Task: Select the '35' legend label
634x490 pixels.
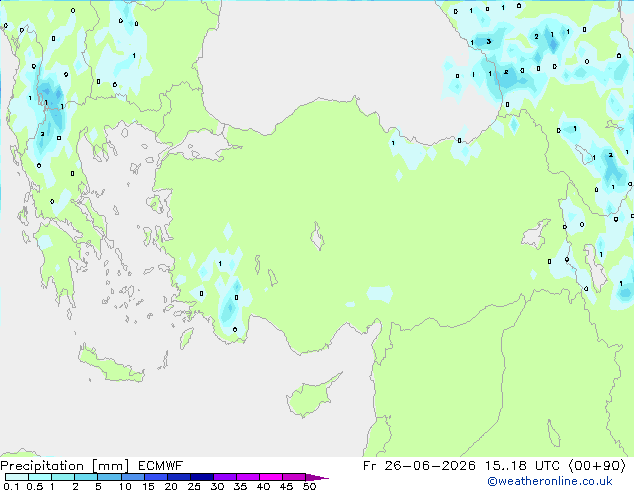Action: [240, 486]
